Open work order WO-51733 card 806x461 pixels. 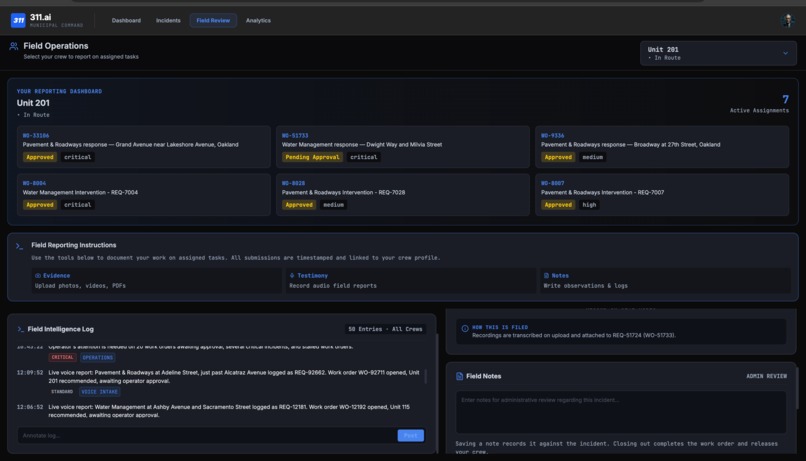tap(402, 147)
